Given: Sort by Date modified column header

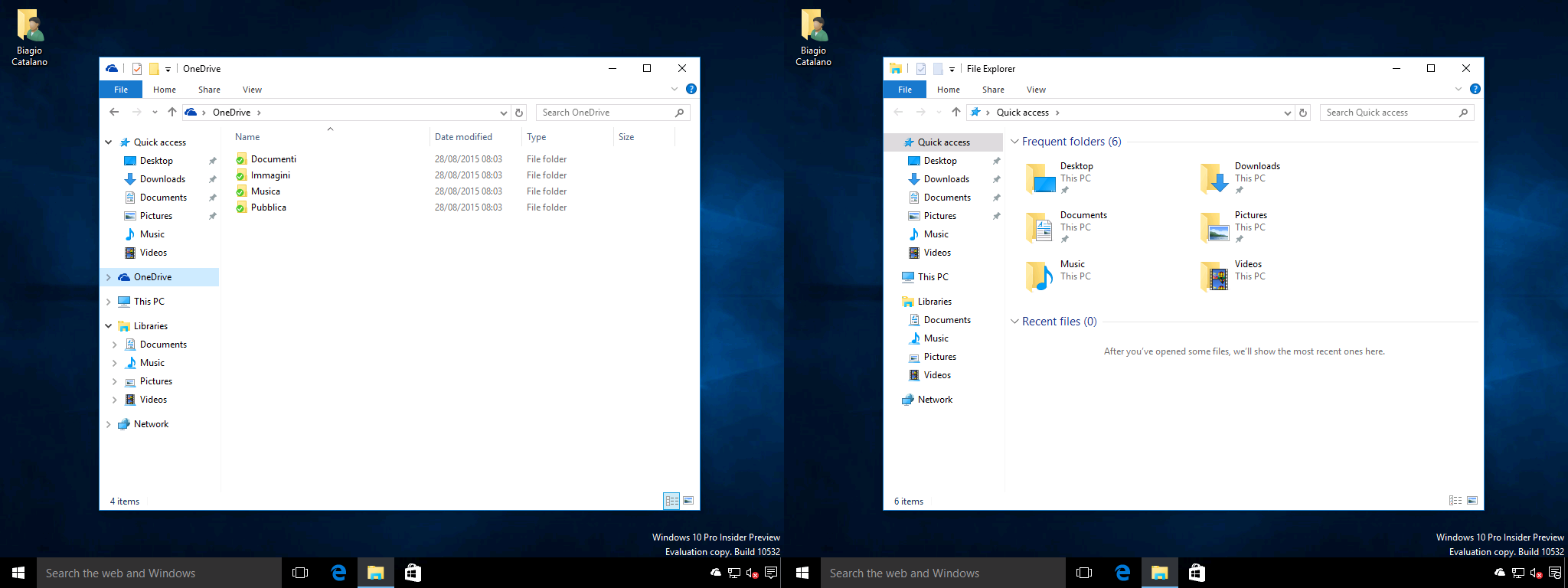Looking at the screenshot, I should point(475,137).
